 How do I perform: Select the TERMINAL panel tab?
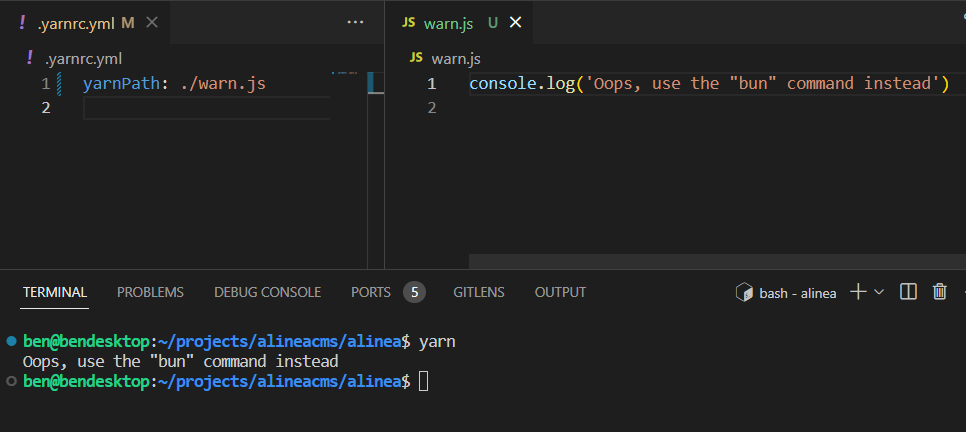pyautogui.click(x=55, y=292)
